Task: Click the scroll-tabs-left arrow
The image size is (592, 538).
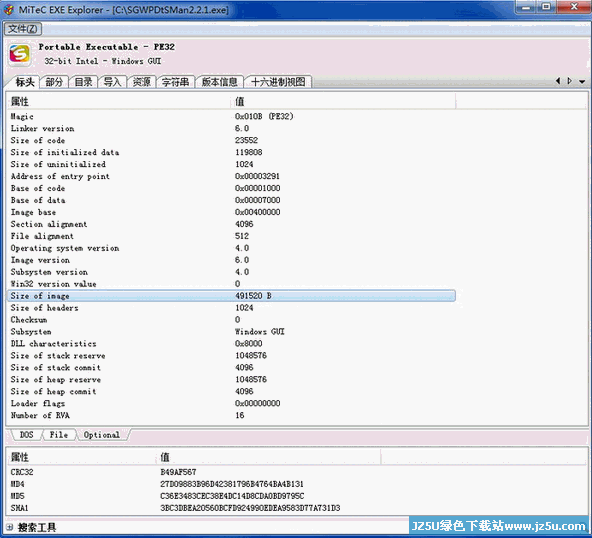Action: point(558,81)
